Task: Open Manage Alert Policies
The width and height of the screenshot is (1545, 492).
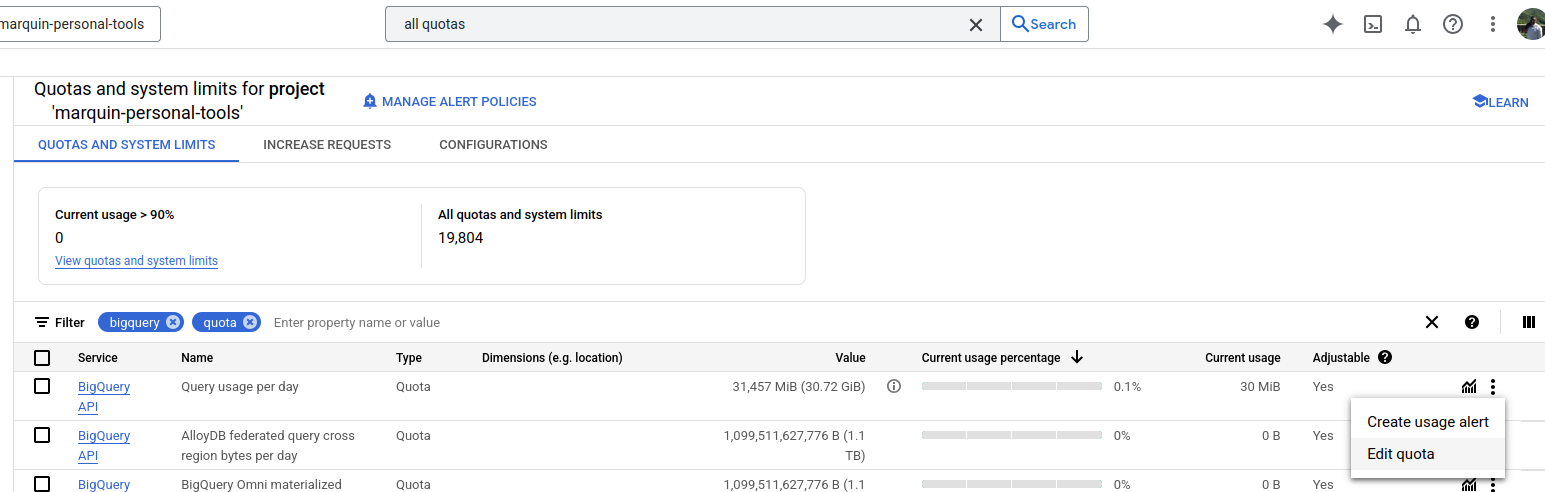Action: click(449, 101)
